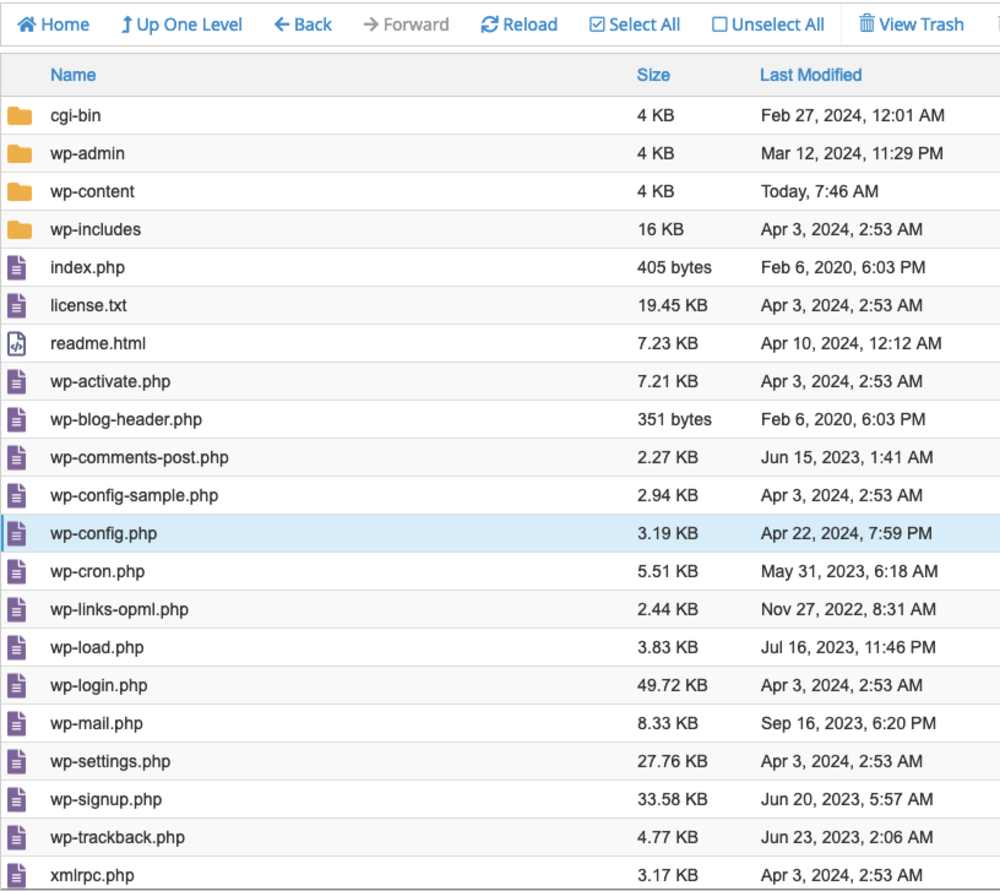Click the readme.html code file icon
The height and width of the screenshot is (891, 1000).
tap(17, 344)
